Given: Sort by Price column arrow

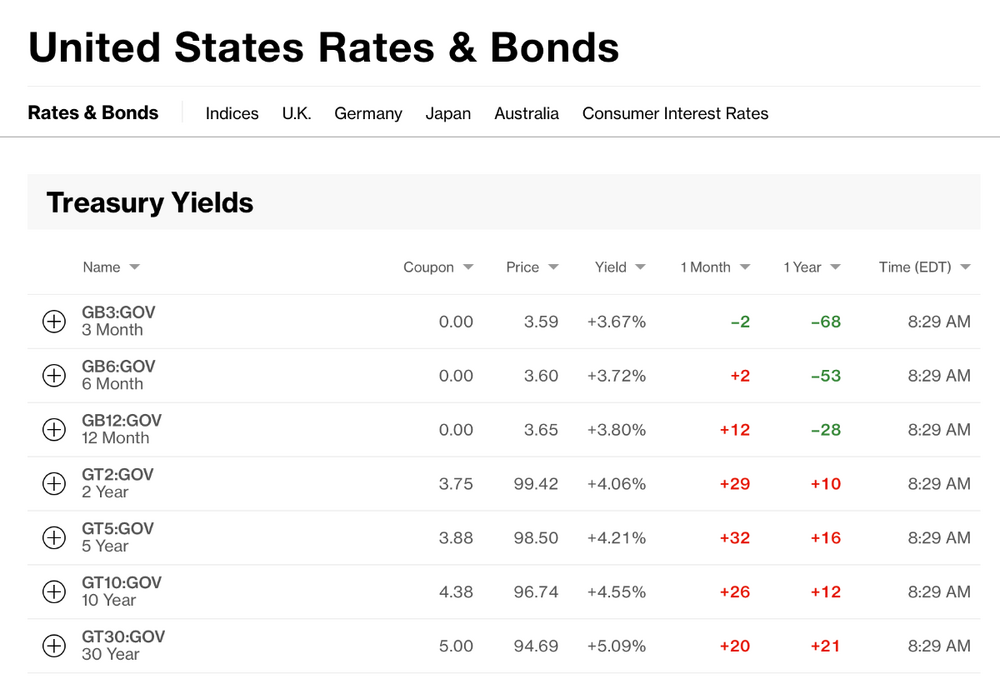Looking at the screenshot, I should pos(553,267).
